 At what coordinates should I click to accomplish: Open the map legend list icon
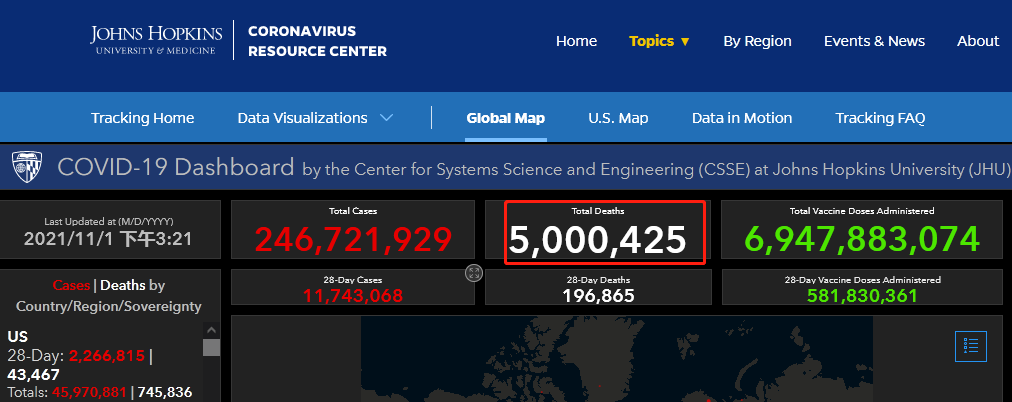970,346
